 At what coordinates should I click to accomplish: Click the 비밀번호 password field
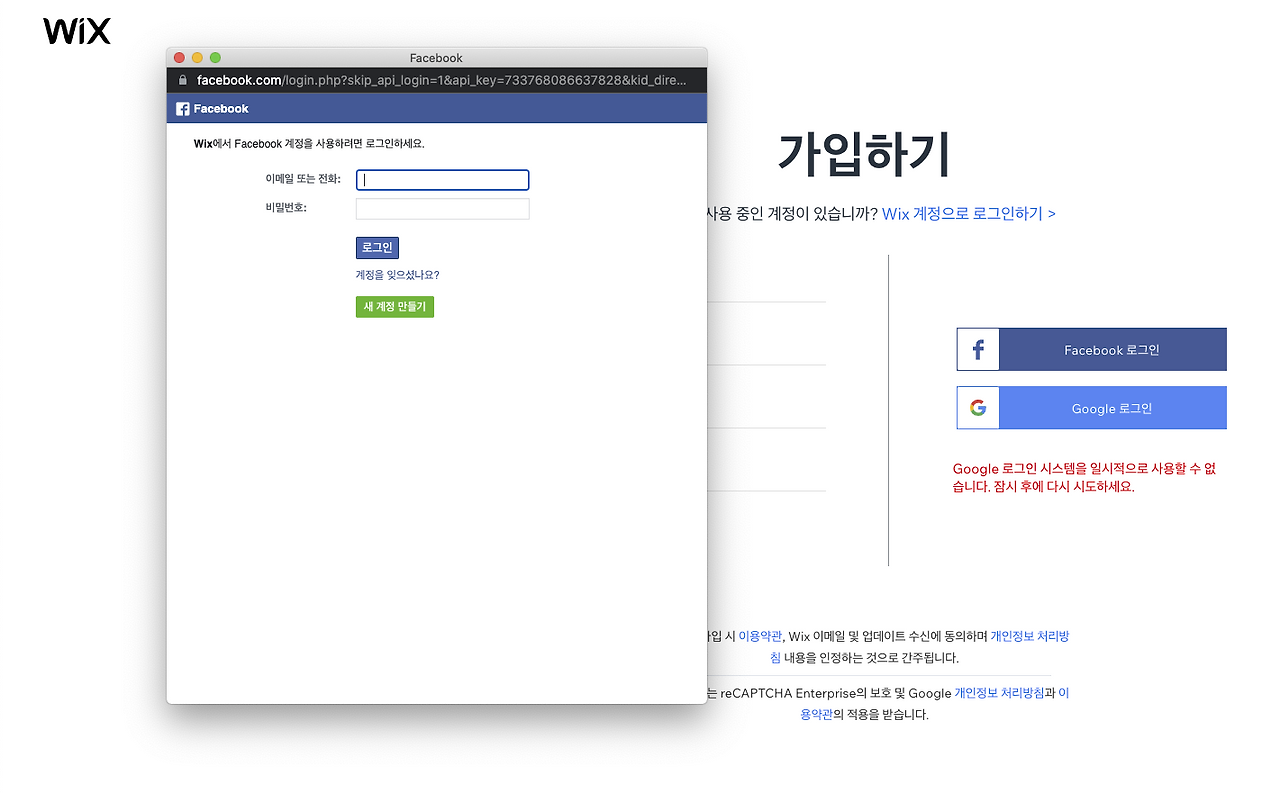point(442,209)
